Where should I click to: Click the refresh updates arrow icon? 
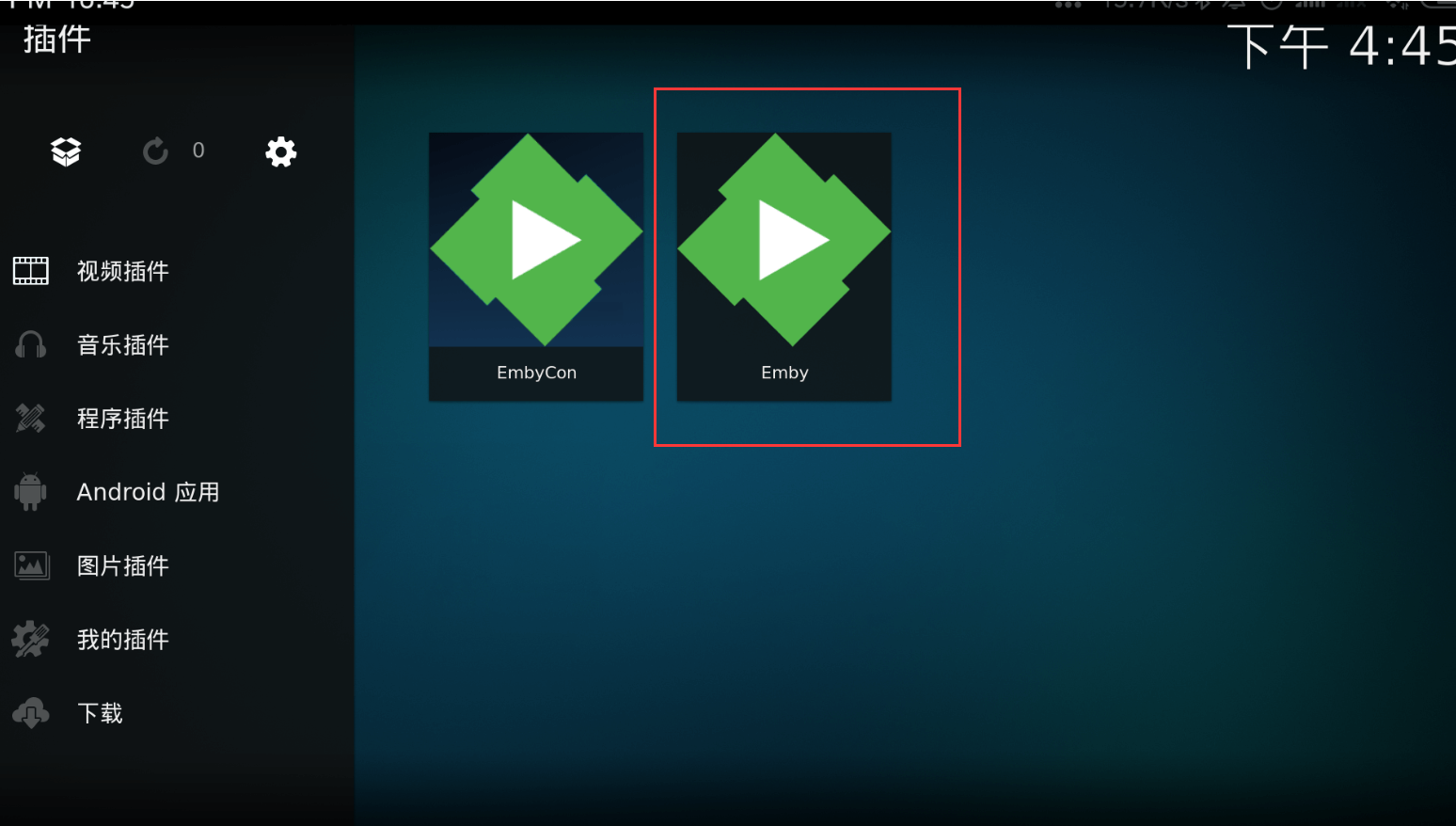coord(155,151)
